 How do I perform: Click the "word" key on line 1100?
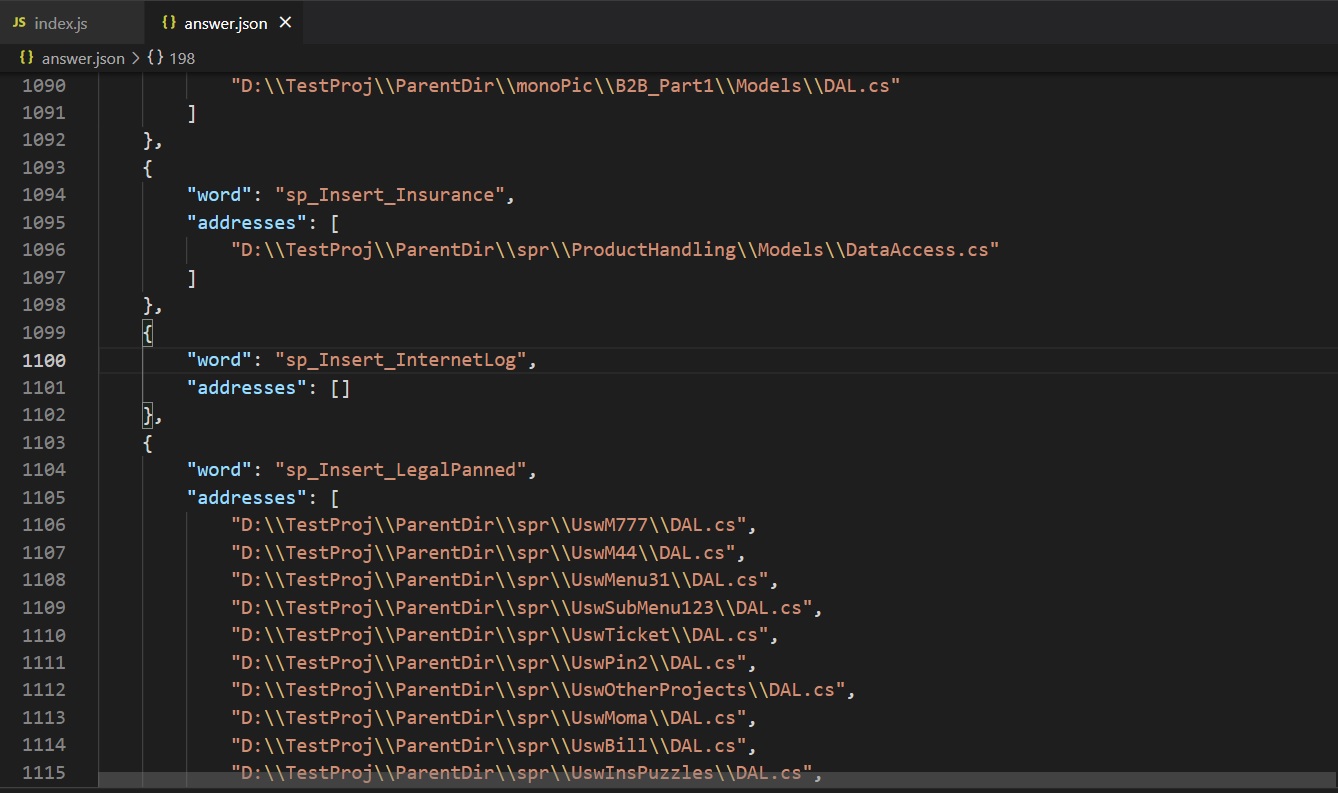[220, 360]
